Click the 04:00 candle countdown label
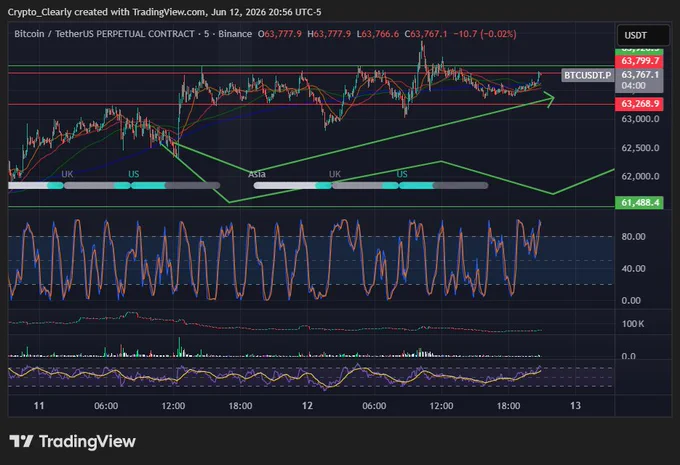 click(x=633, y=86)
